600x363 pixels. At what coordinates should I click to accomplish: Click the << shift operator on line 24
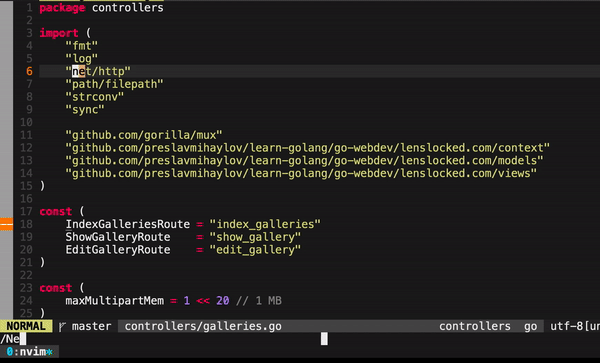(203, 301)
